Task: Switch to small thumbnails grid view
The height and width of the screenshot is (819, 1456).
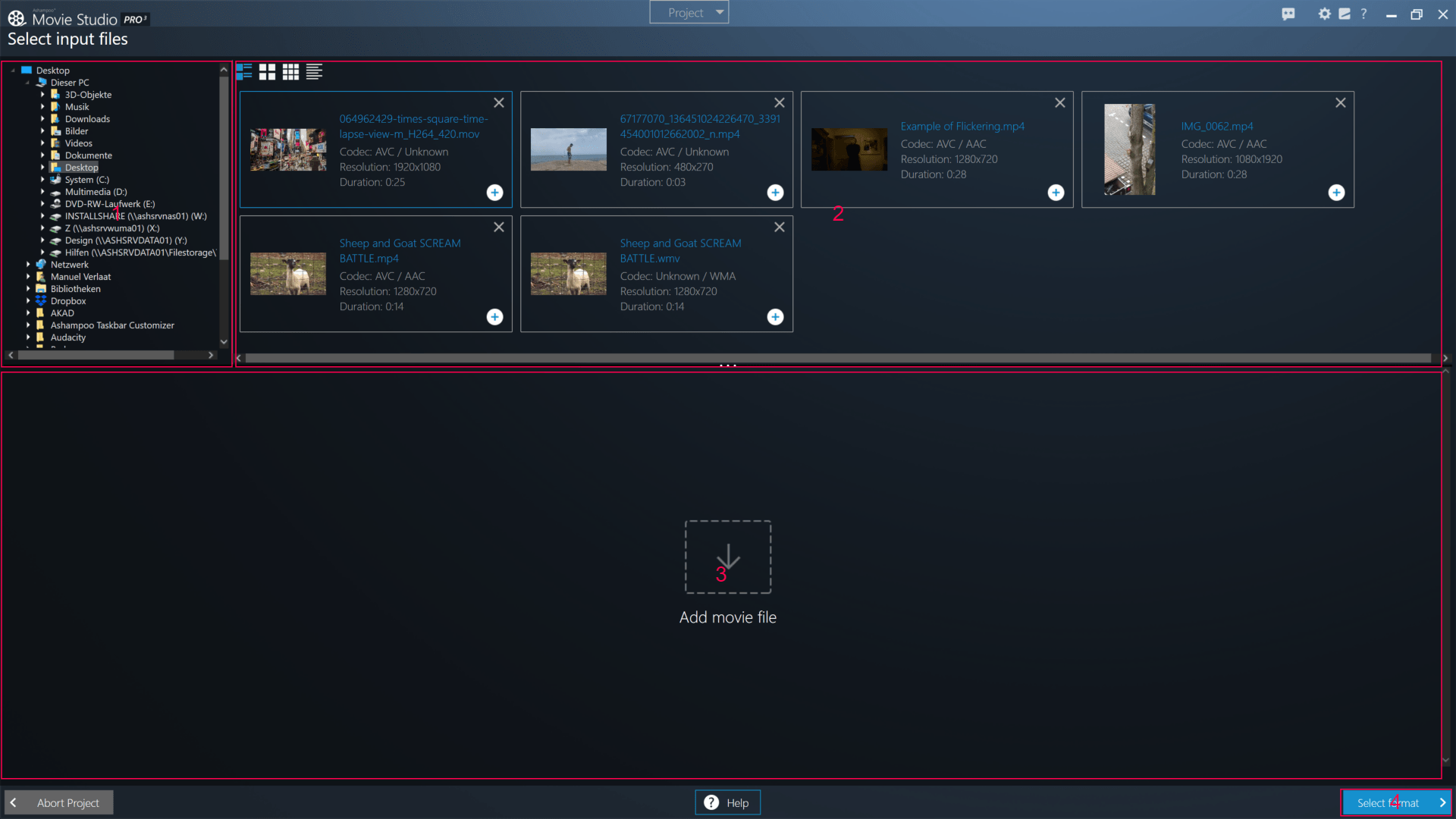Action: (291, 72)
